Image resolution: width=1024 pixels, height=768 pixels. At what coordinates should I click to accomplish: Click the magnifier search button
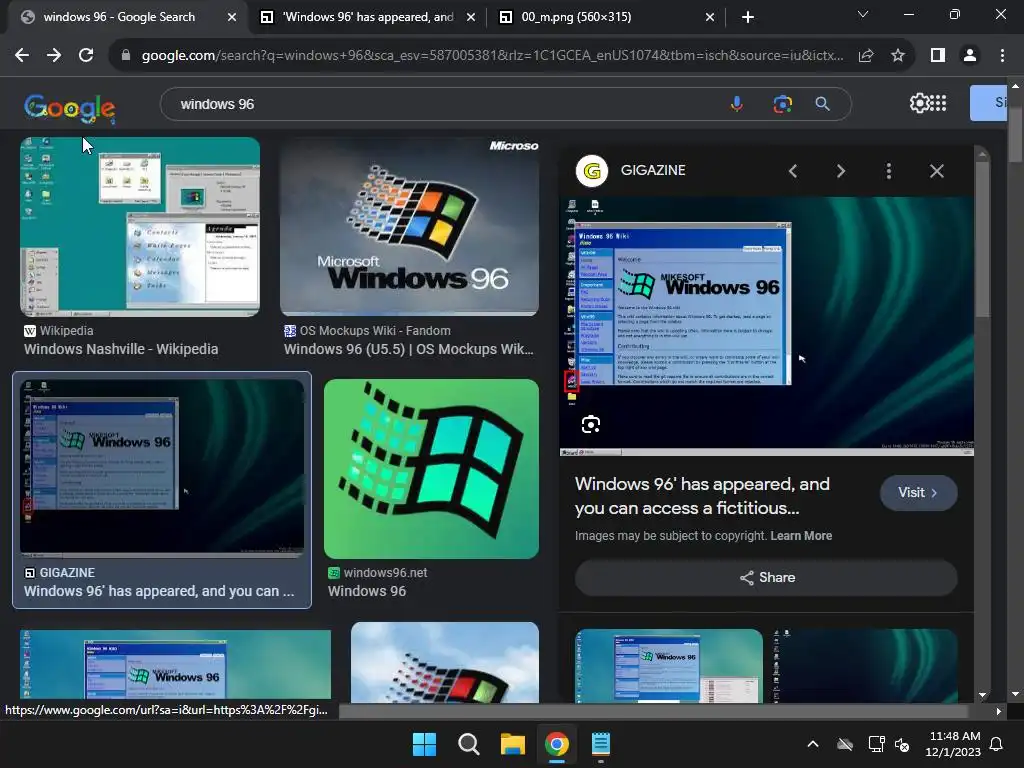823,104
